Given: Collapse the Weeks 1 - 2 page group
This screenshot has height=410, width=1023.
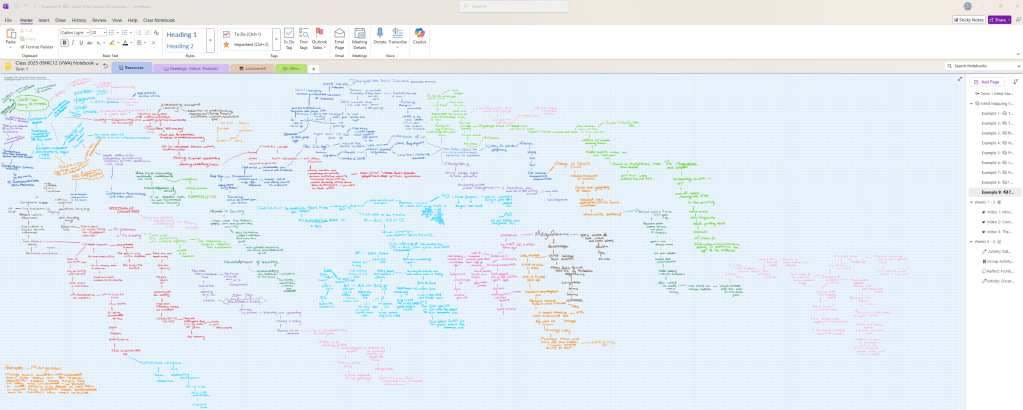Looking at the screenshot, I should (971, 201).
